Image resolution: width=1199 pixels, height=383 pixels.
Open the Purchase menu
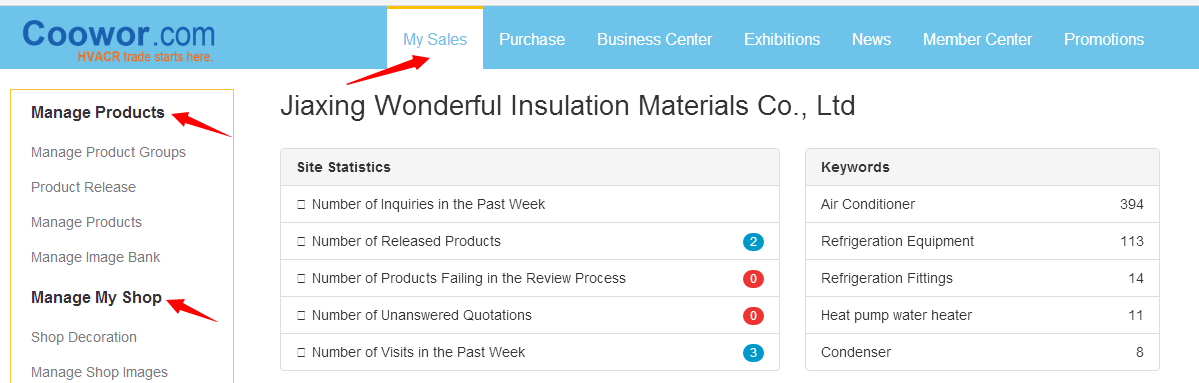[x=532, y=39]
